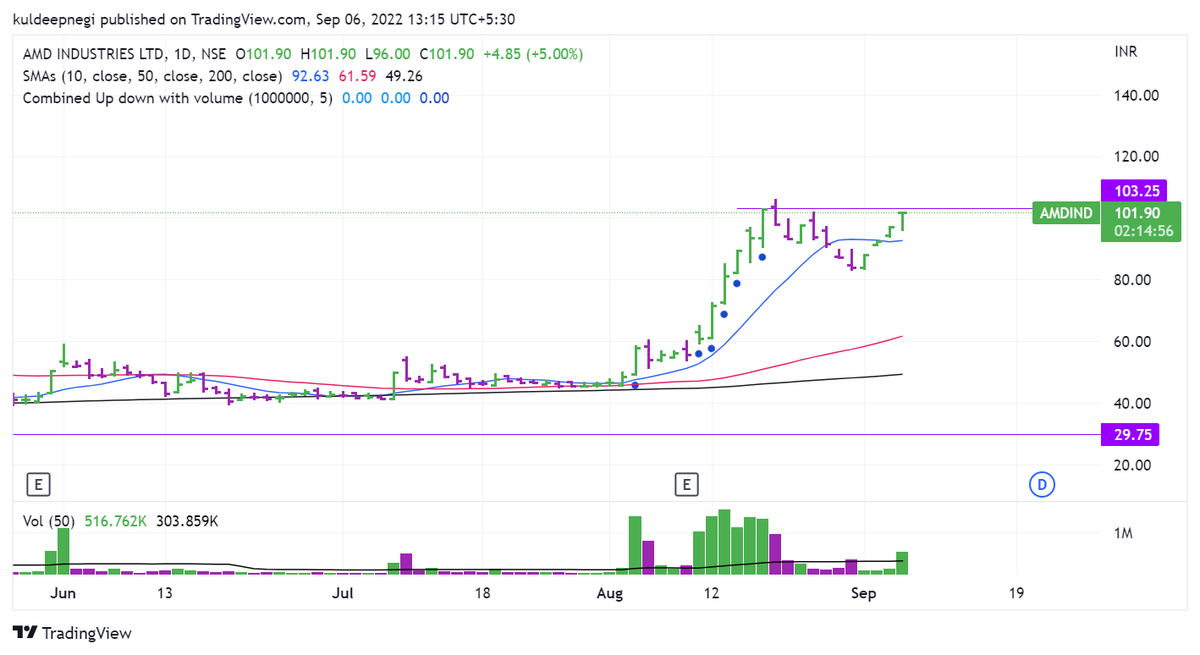Image resolution: width=1200 pixels, height=655 pixels.
Task: Click the '18' date axis label
Action: pos(482,593)
